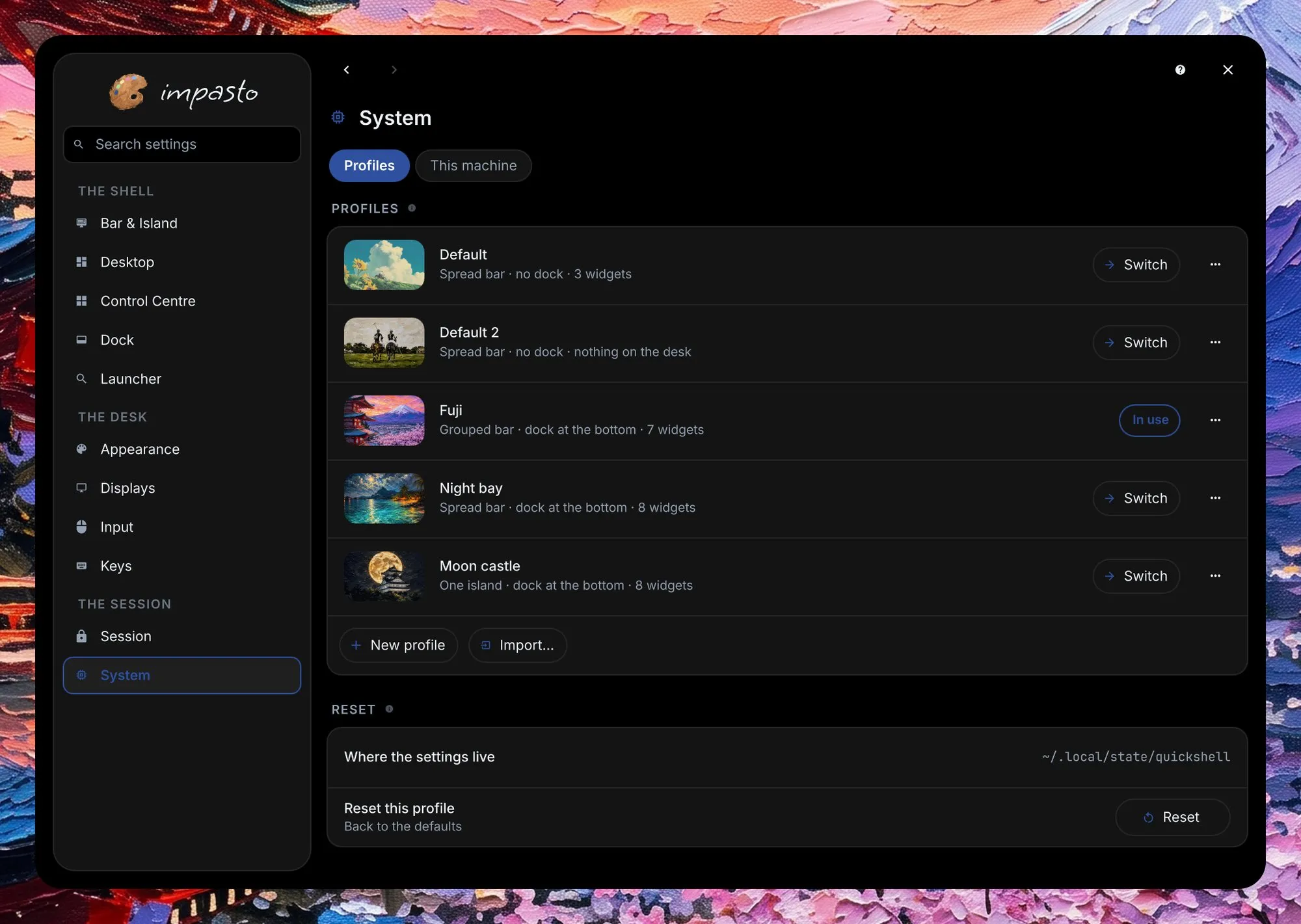Viewport: 1301px width, 924px height.
Task: Click the impasto palette logo
Action: (x=127, y=92)
